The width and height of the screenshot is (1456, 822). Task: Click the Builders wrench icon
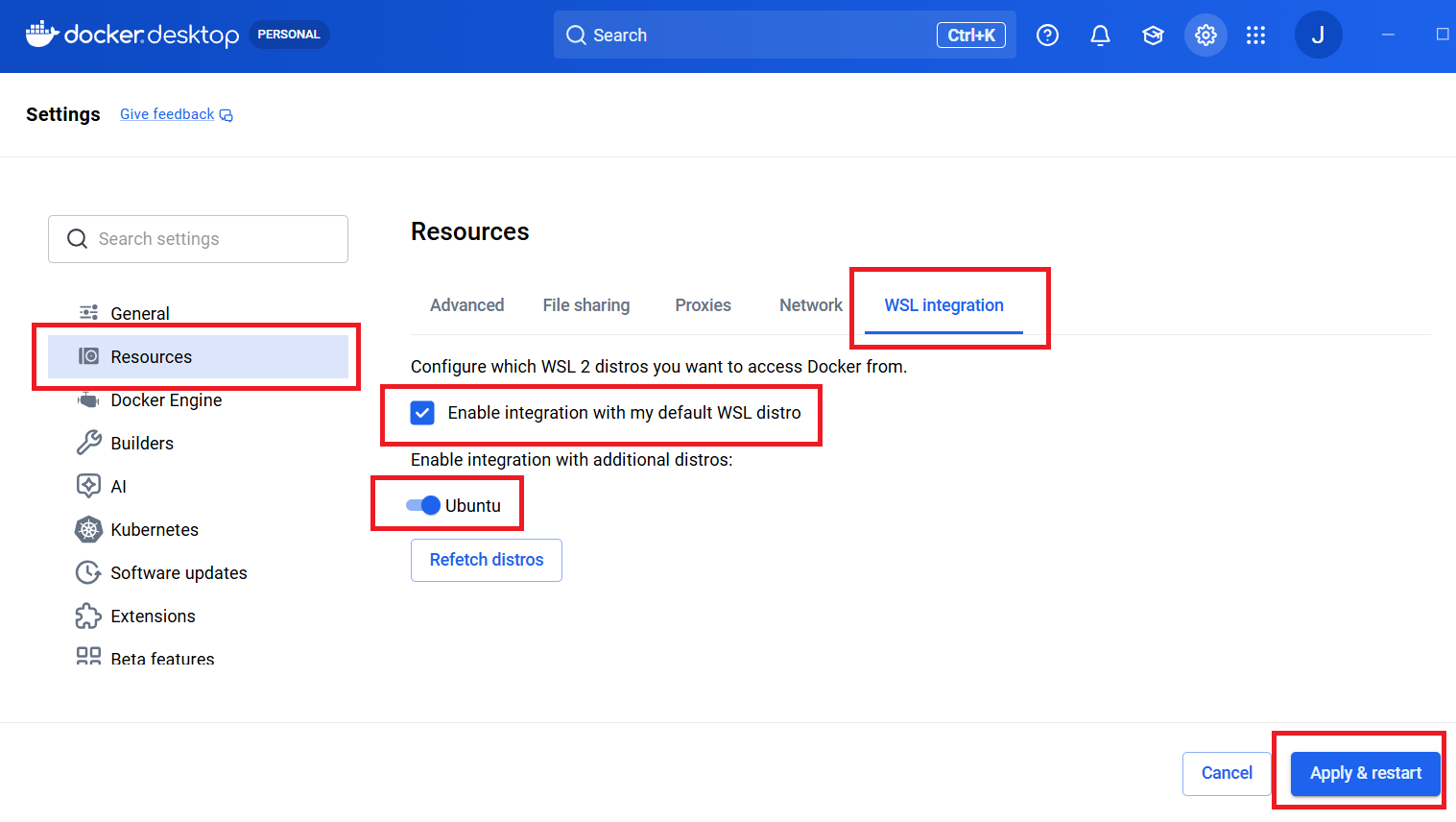pos(88,443)
